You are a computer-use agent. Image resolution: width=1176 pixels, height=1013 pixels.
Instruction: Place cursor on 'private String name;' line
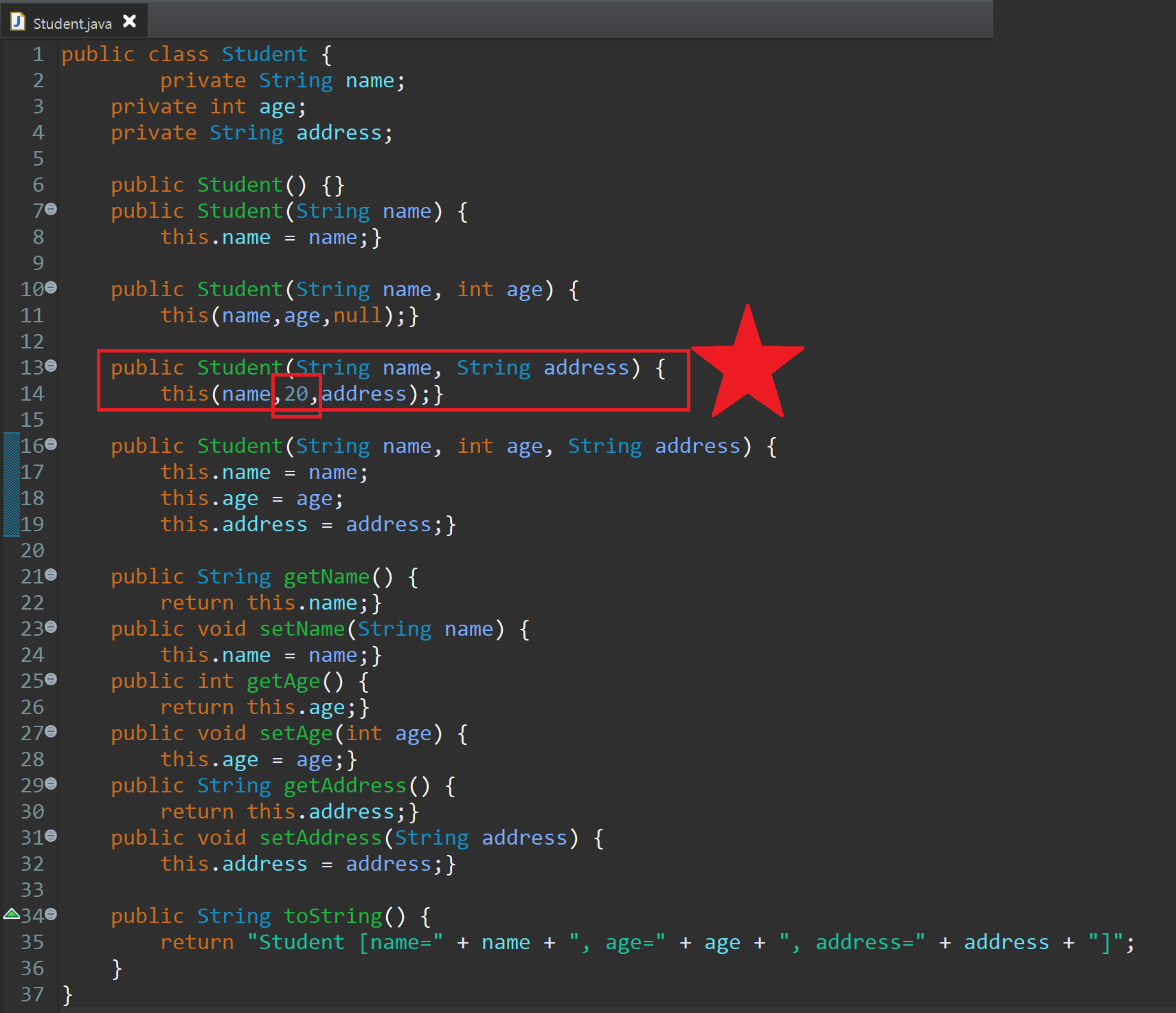click(283, 81)
